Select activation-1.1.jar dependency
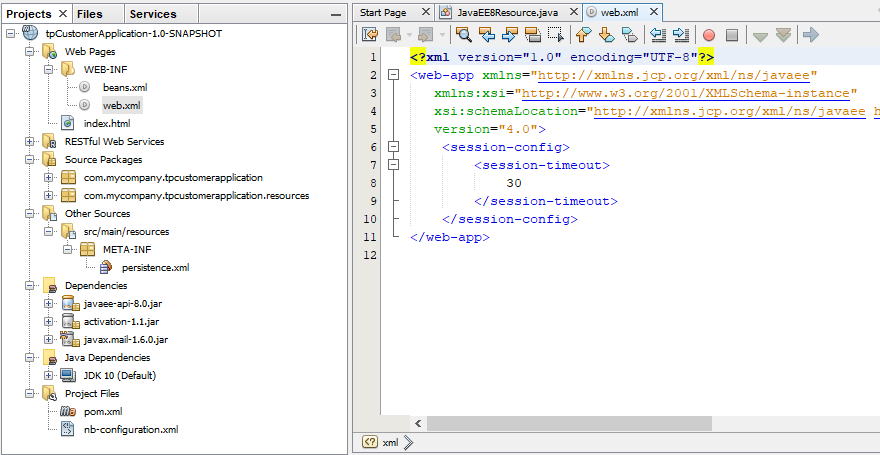This screenshot has height=455, width=880. 121,322
